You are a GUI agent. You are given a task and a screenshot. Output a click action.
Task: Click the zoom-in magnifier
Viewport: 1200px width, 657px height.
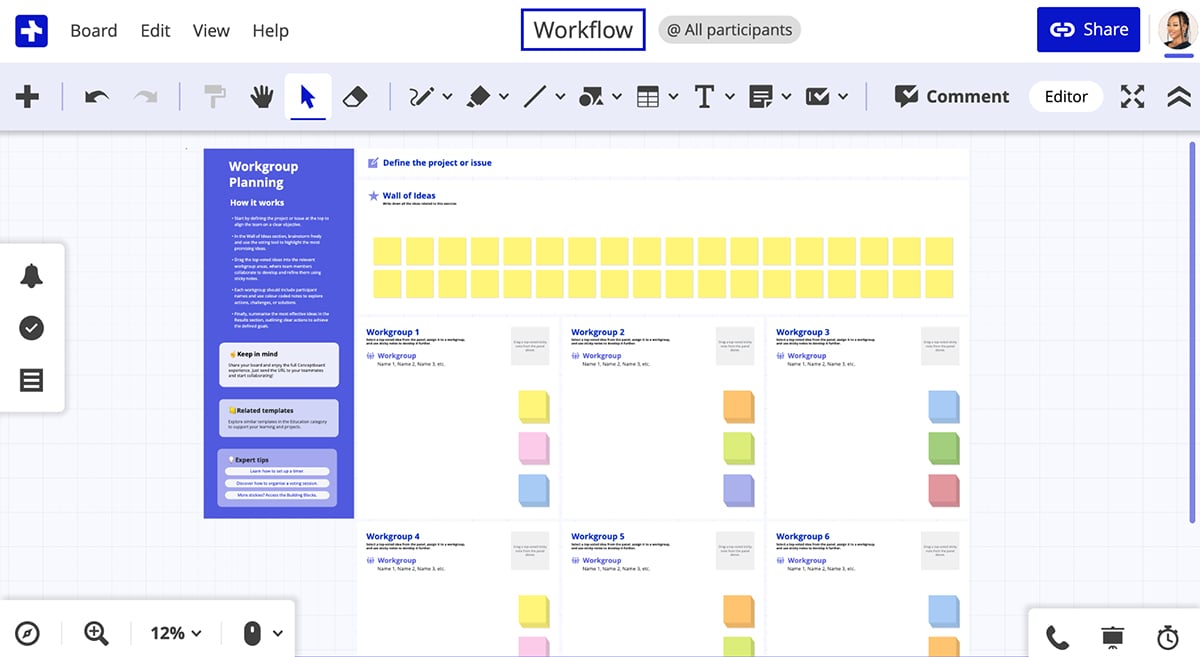pos(96,633)
